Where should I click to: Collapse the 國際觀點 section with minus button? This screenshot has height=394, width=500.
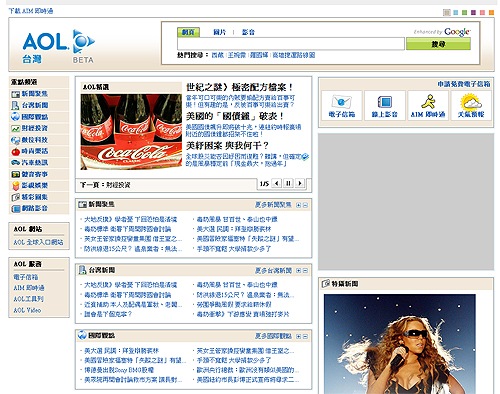pyautogui.click(x=305, y=337)
